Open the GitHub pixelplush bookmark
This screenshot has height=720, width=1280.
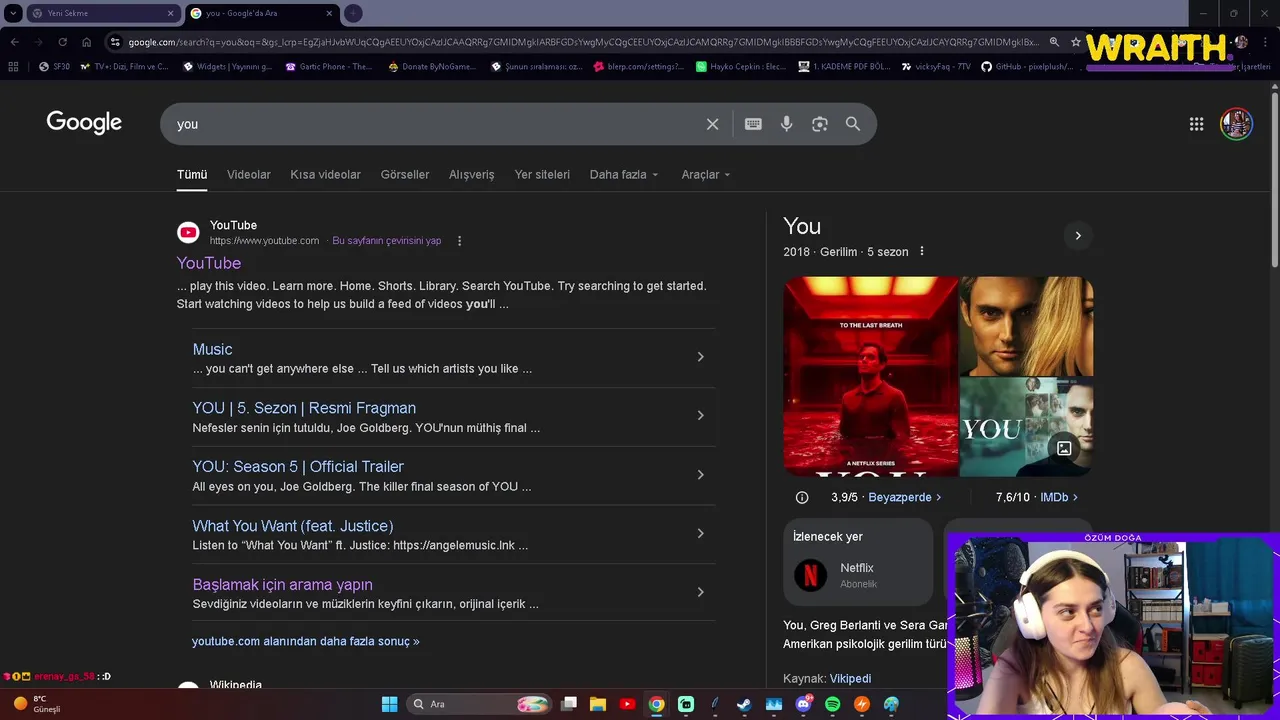(x=1027, y=67)
